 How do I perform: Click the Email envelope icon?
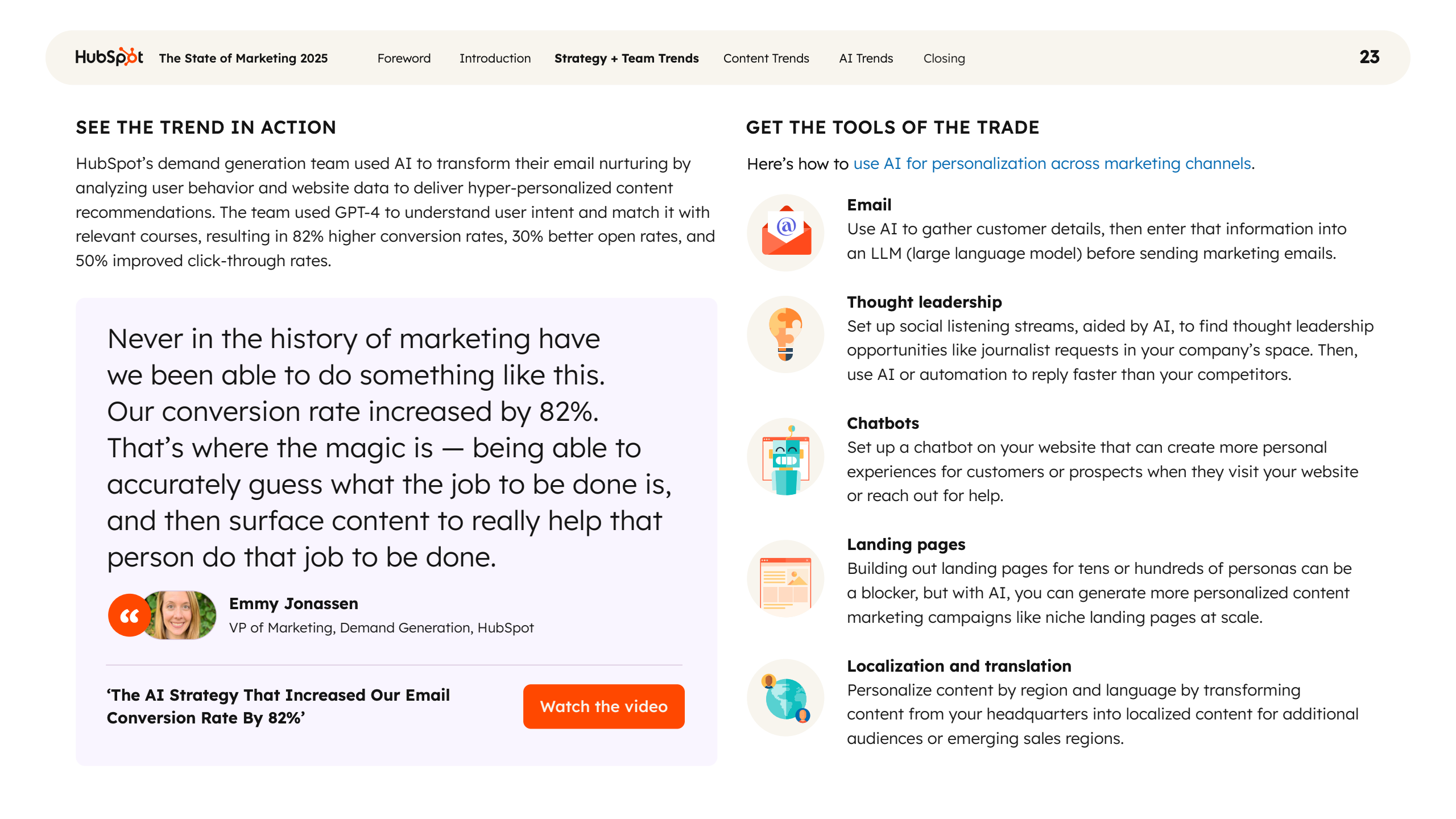(x=786, y=232)
